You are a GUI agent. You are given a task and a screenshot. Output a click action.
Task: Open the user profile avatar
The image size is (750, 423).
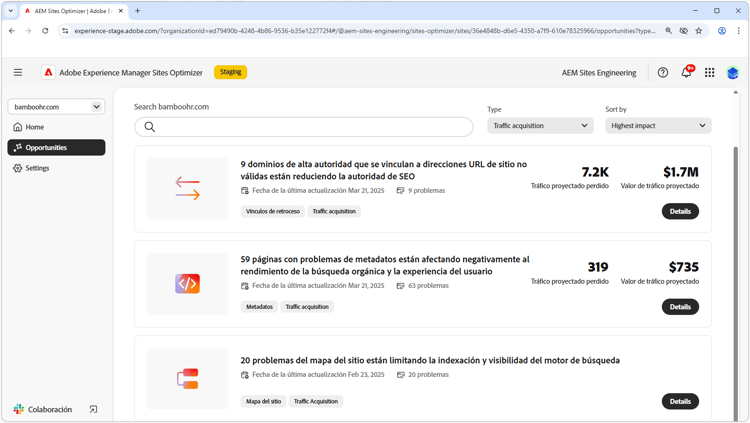click(x=732, y=73)
